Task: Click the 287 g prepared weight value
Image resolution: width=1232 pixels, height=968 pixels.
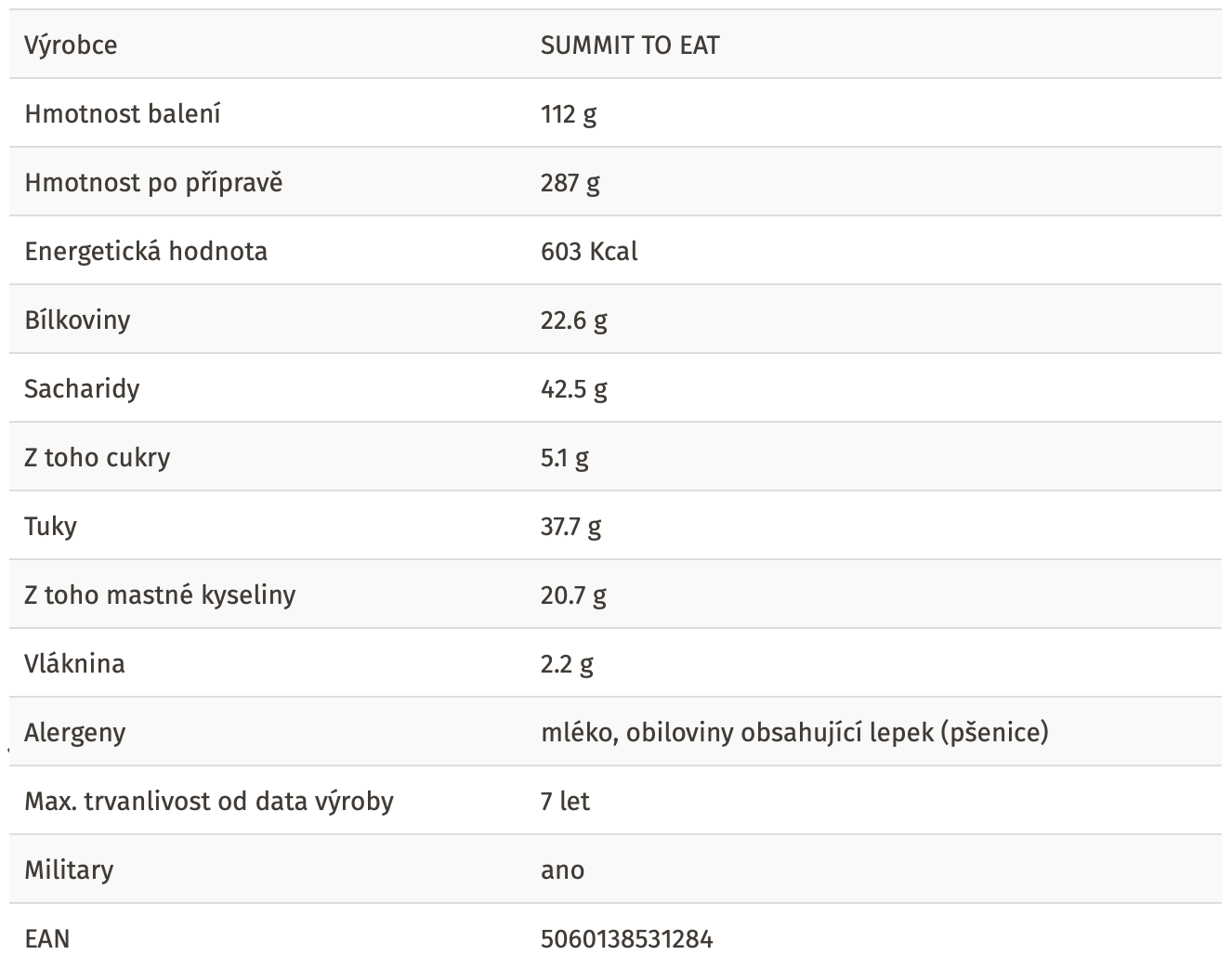Action: point(570,183)
